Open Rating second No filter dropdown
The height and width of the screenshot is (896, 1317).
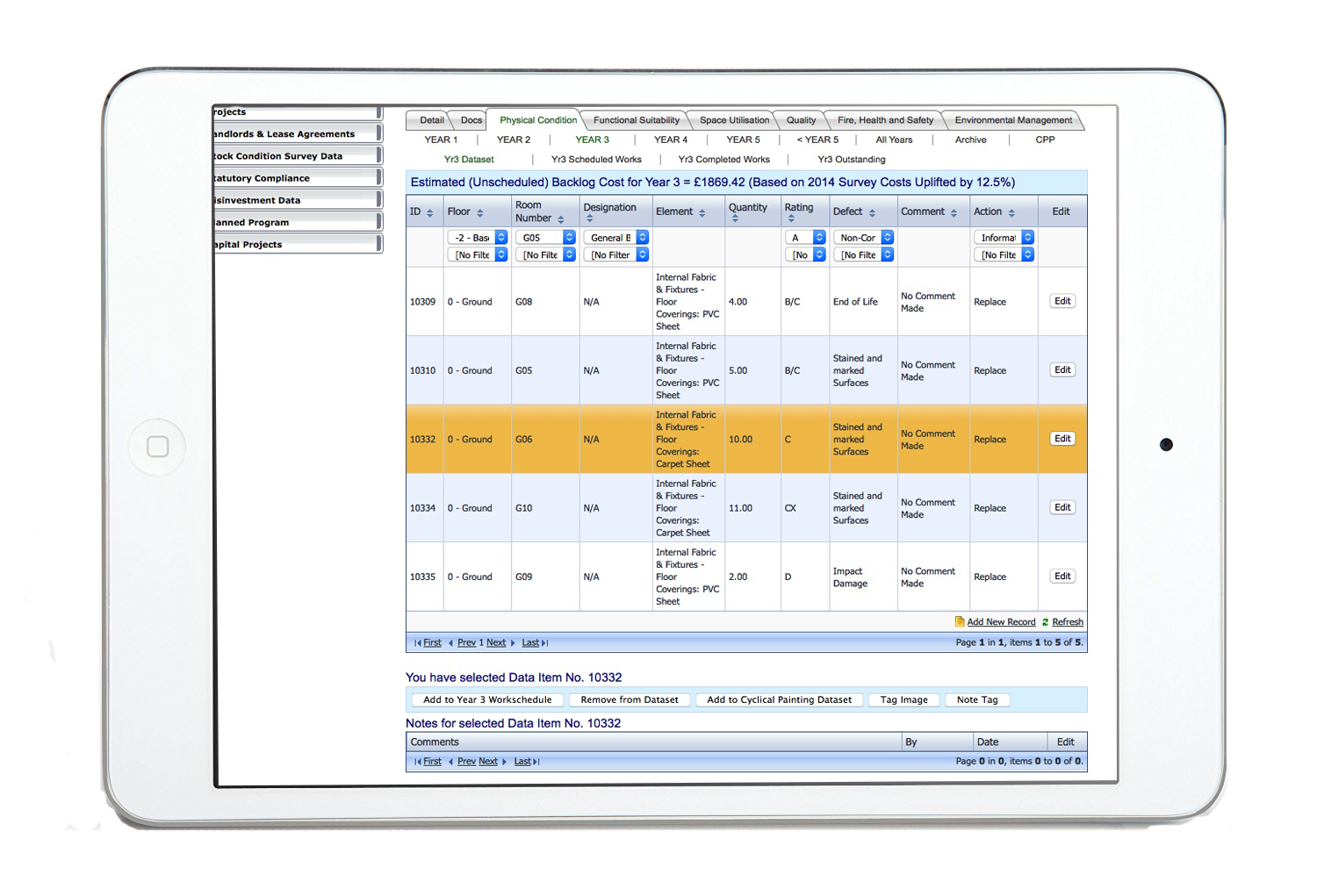pyautogui.click(x=805, y=254)
